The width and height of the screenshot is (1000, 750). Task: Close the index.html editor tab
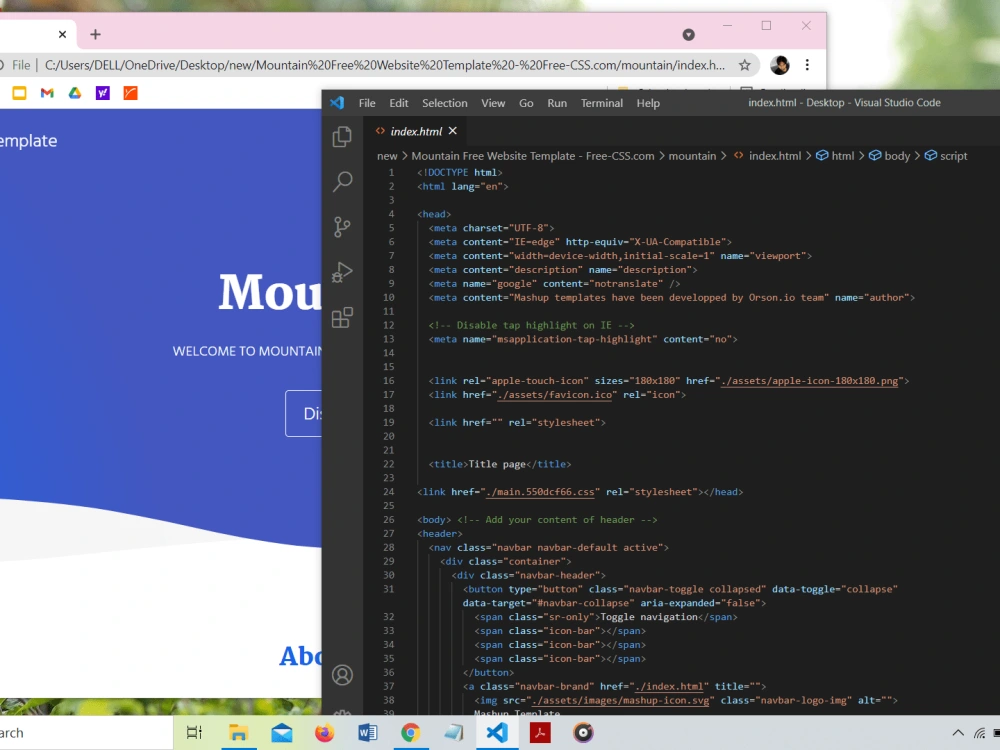pyautogui.click(x=453, y=131)
